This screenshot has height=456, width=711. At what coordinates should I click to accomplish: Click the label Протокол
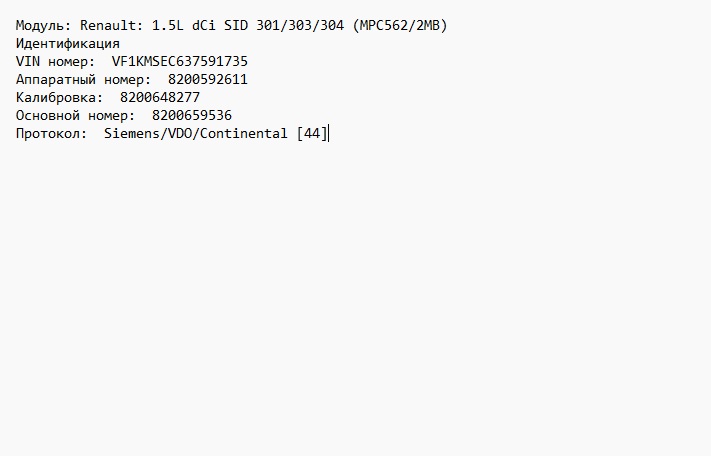(x=51, y=133)
